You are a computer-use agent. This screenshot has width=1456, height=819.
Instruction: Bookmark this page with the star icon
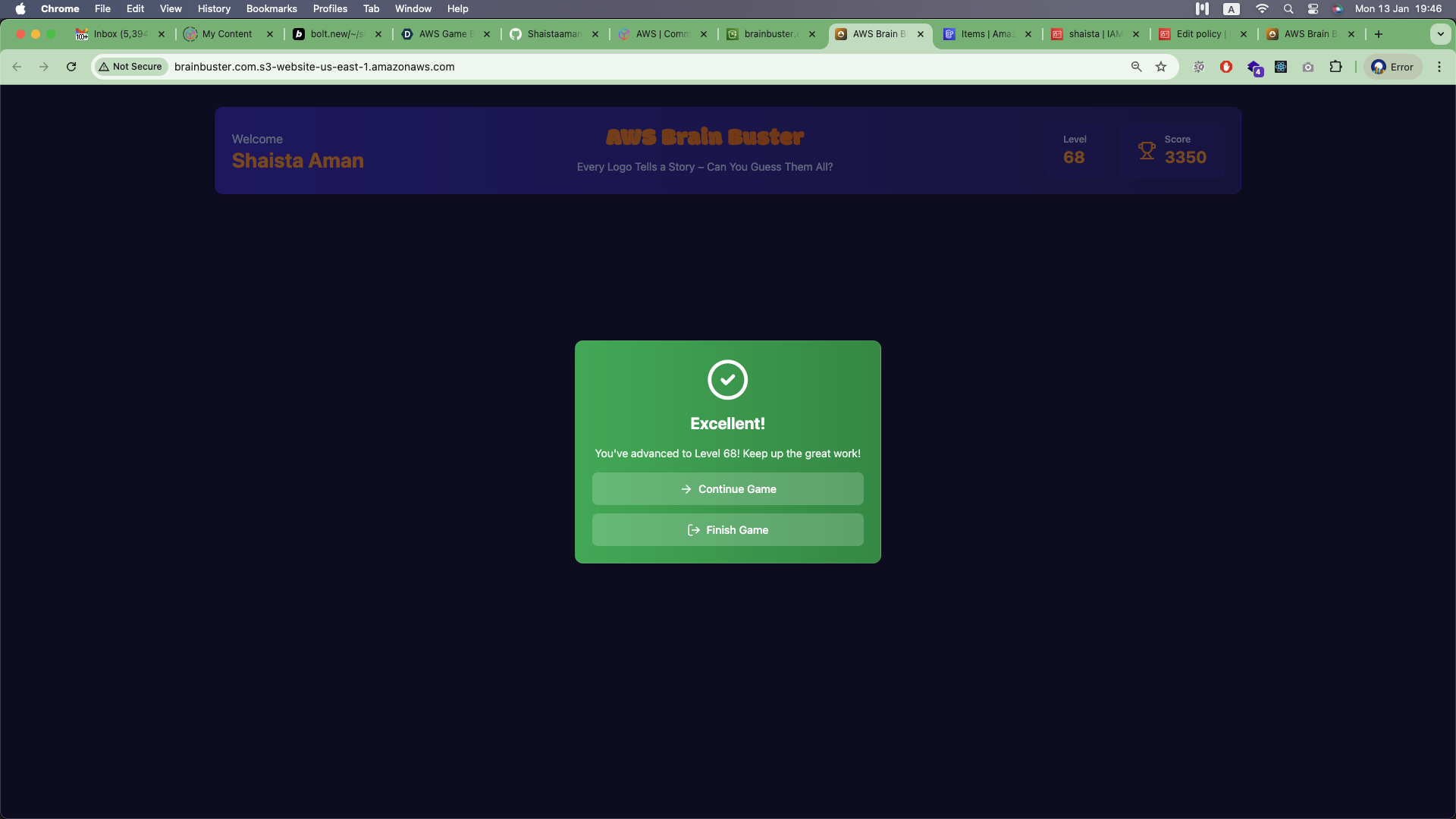click(1161, 67)
